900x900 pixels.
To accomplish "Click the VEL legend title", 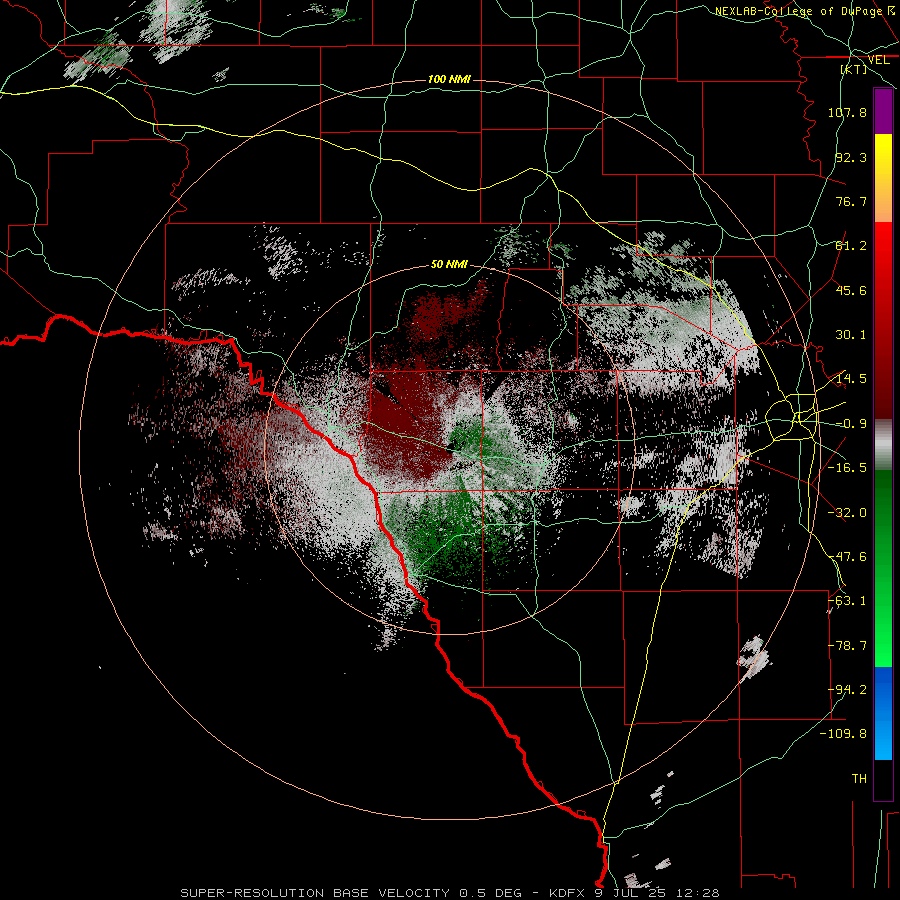I will pos(878,60).
